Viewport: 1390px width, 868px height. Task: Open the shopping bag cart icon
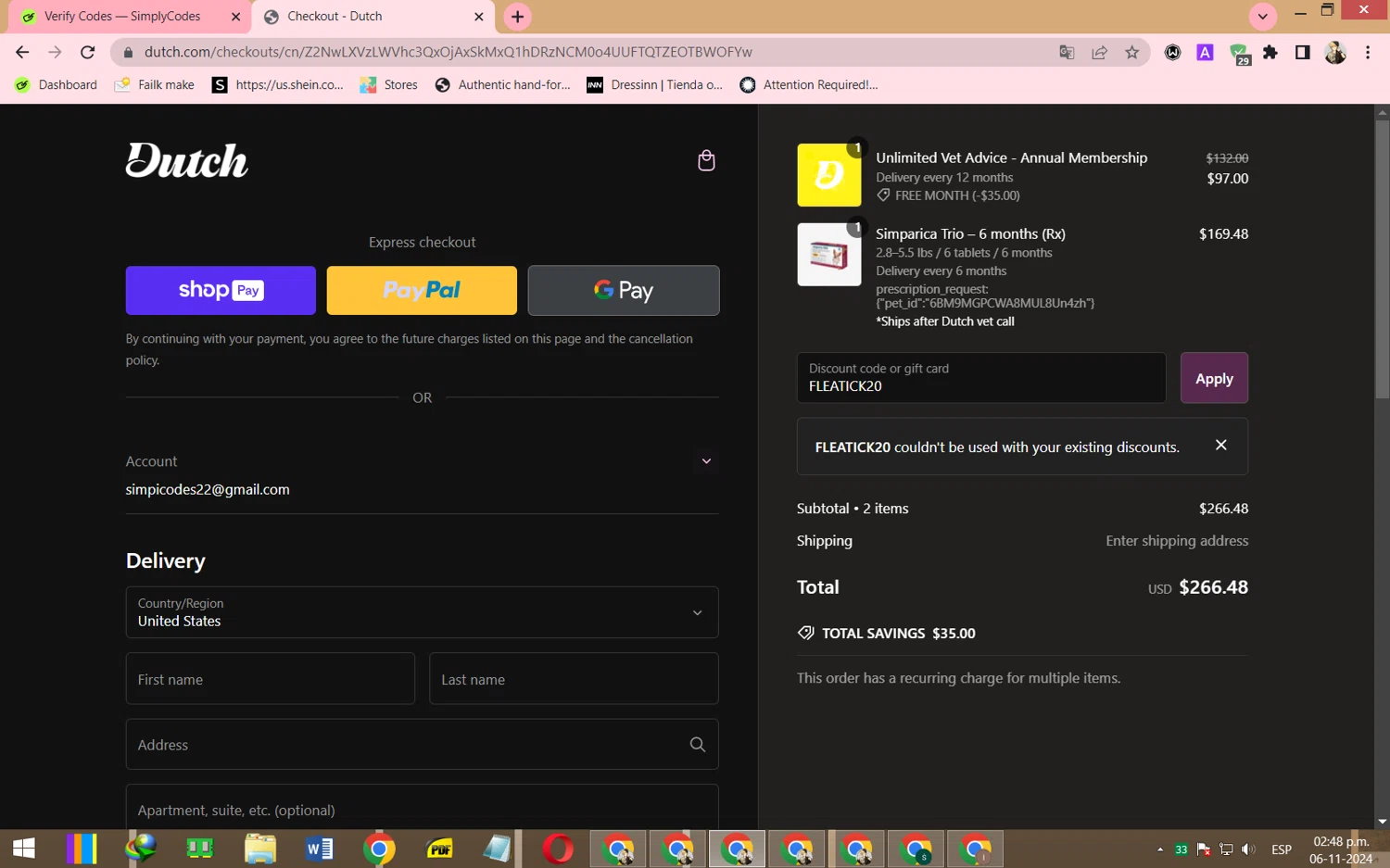(706, 161)
